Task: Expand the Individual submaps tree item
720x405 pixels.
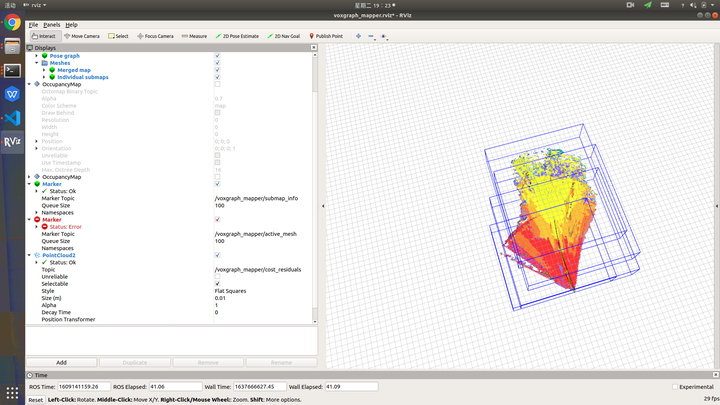Action: click(x=45, y=77)
